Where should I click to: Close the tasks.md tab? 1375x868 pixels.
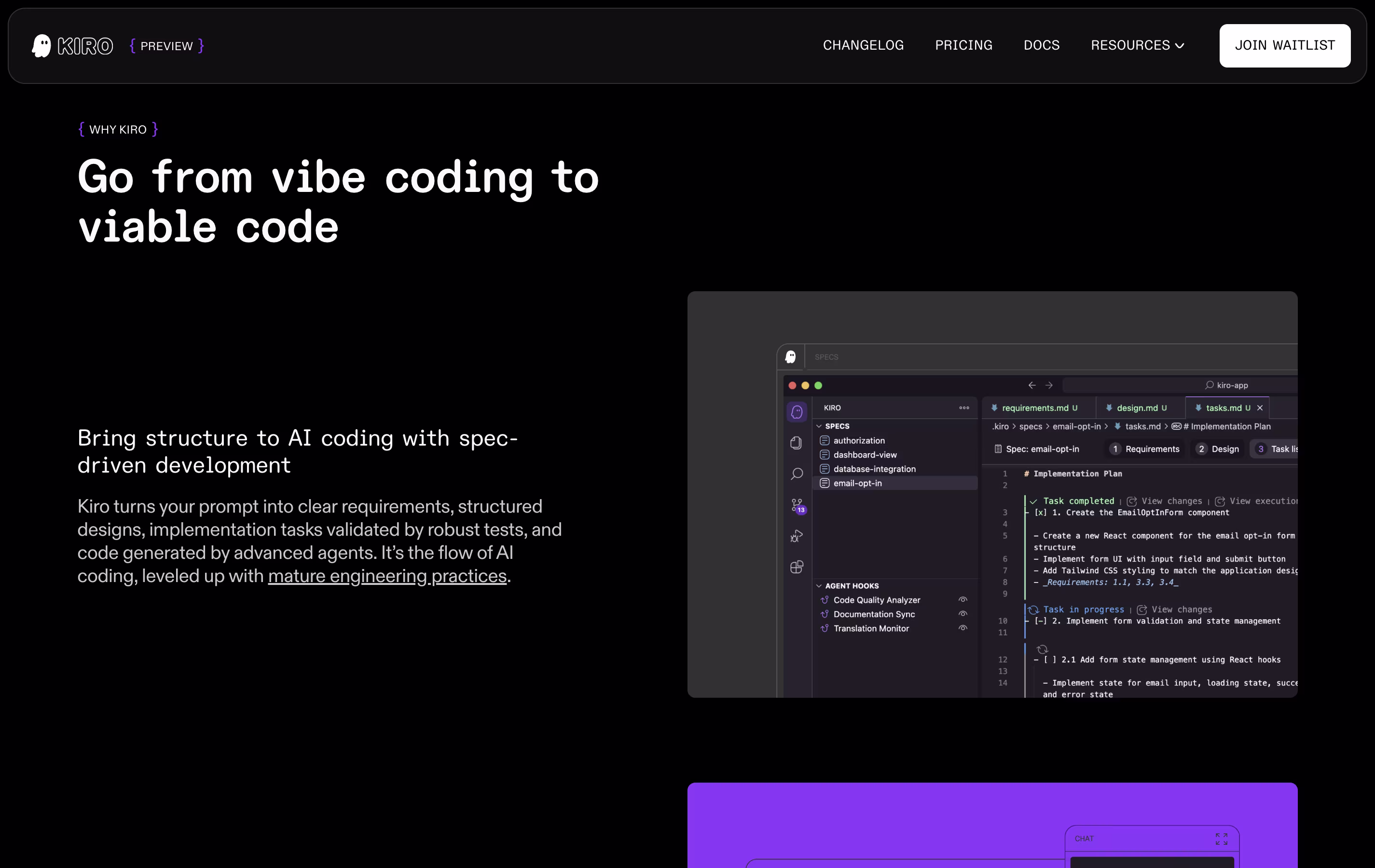click(1260, 407)
